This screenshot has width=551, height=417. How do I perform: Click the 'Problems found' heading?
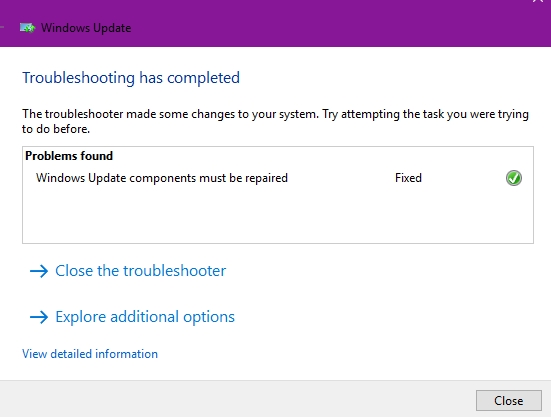pos(69,156)
